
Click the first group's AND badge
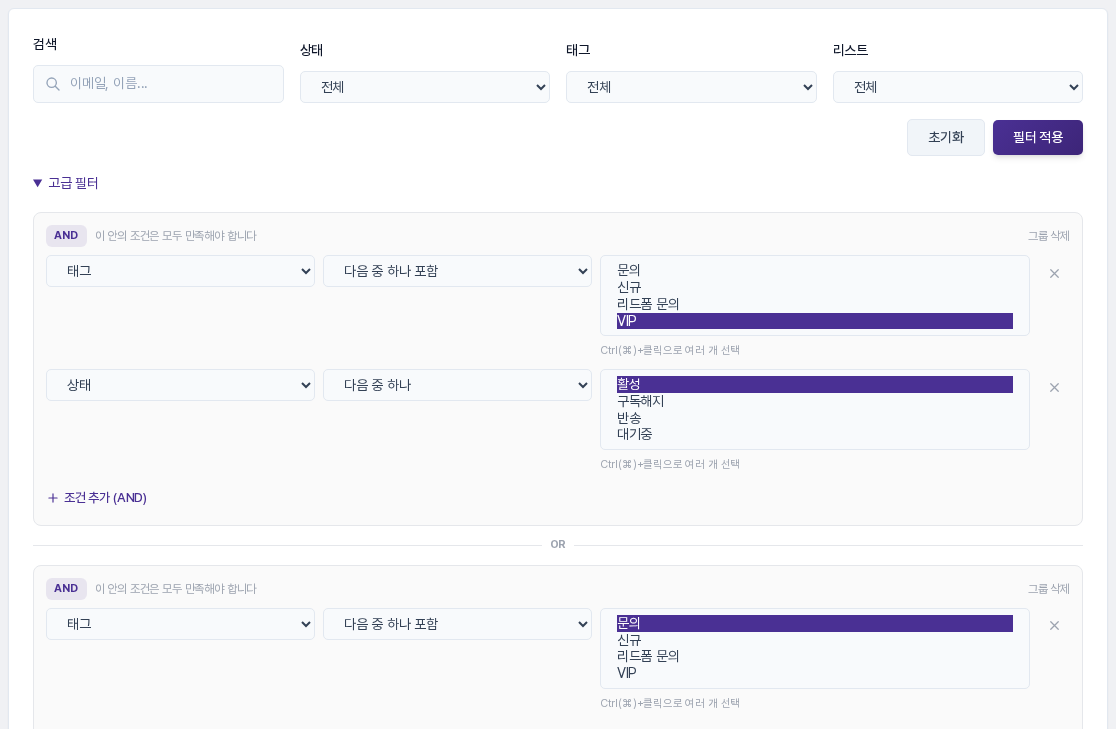[x=66, y=236]
